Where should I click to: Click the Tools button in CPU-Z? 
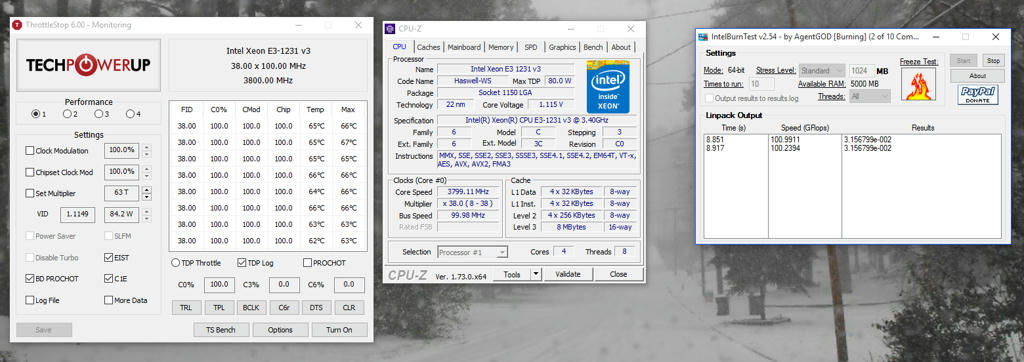[x=512, y=274]
